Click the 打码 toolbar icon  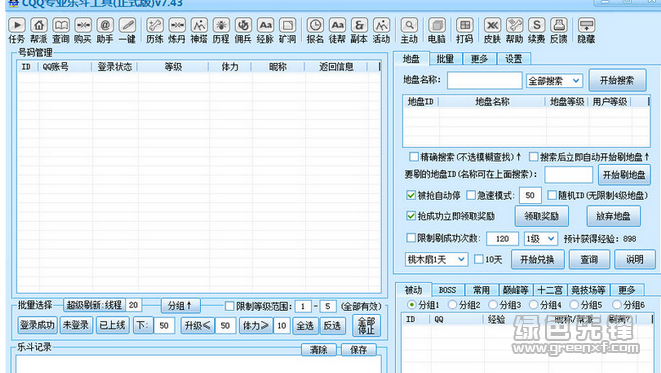coord(465,25)
